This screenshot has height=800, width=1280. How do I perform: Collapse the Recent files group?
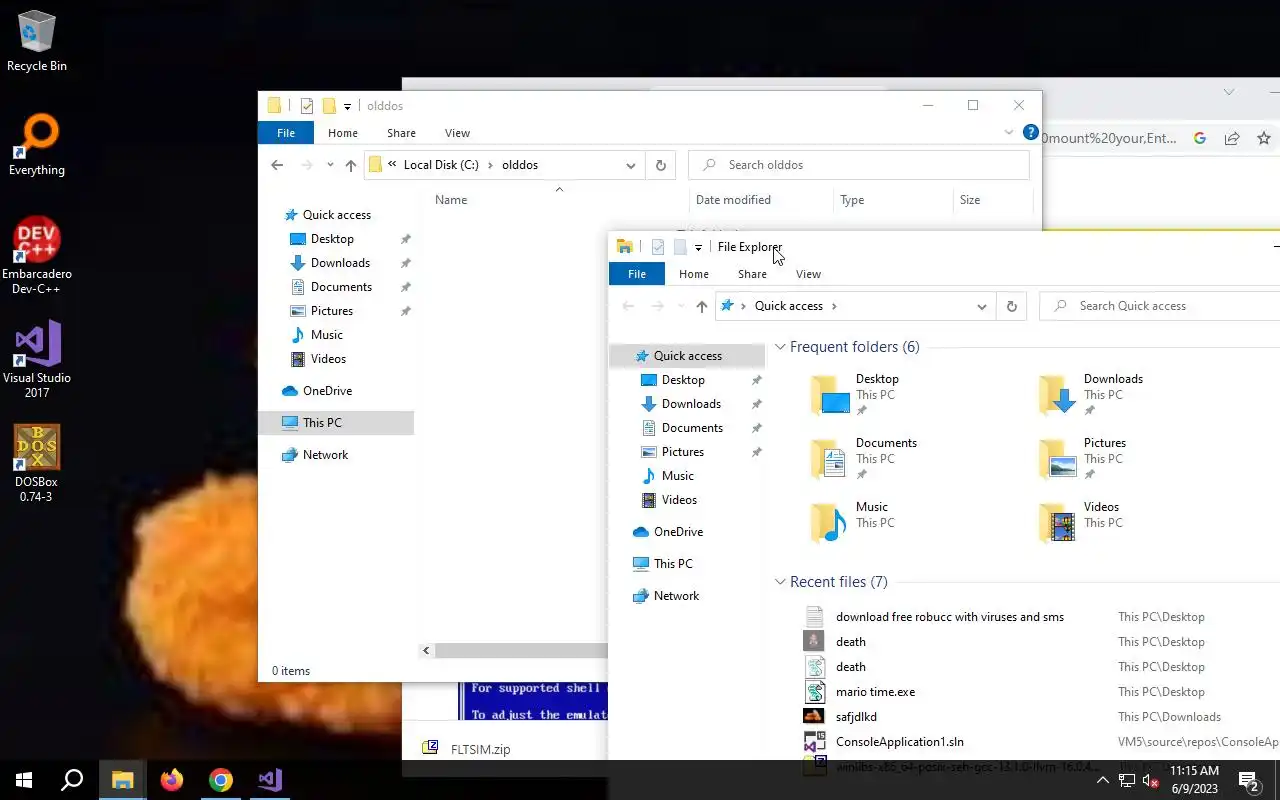pyautogui.click(x=780, y=582)
